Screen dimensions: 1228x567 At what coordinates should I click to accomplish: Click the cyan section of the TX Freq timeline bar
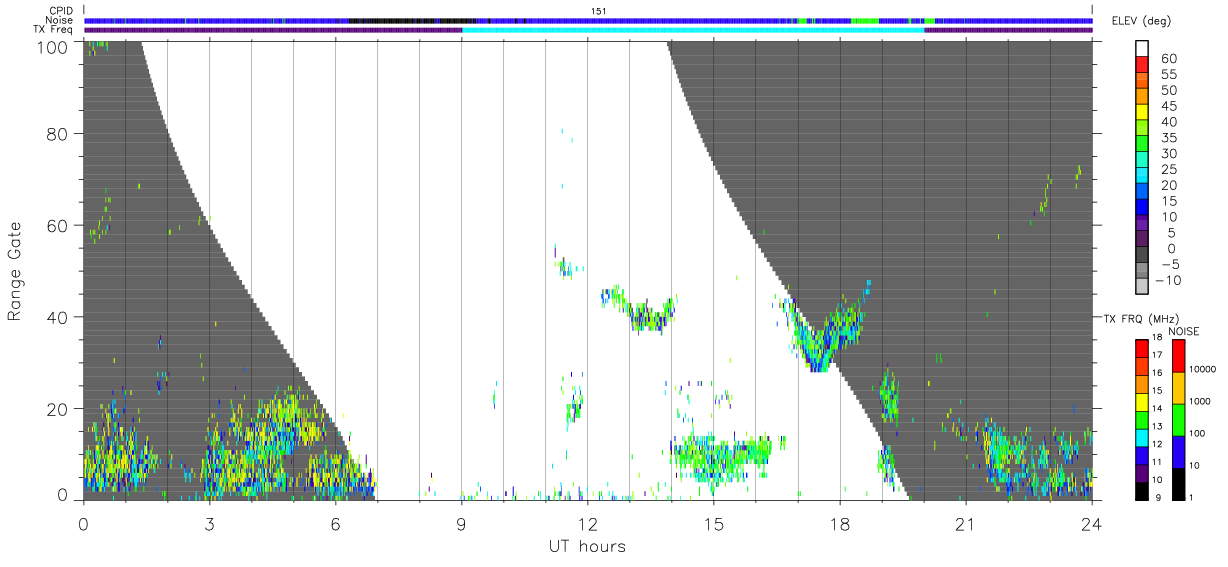693,29
